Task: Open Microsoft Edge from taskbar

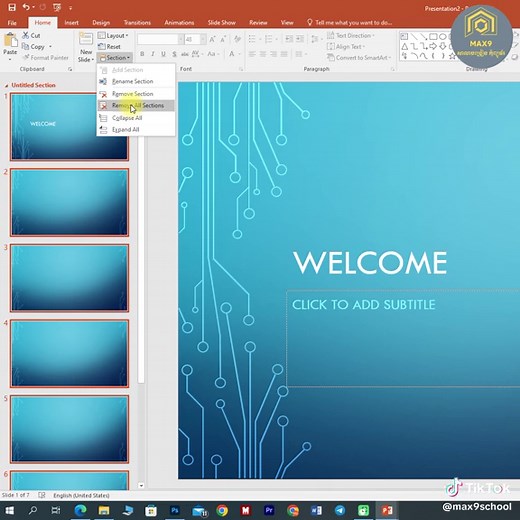Action: click(80, 510)
